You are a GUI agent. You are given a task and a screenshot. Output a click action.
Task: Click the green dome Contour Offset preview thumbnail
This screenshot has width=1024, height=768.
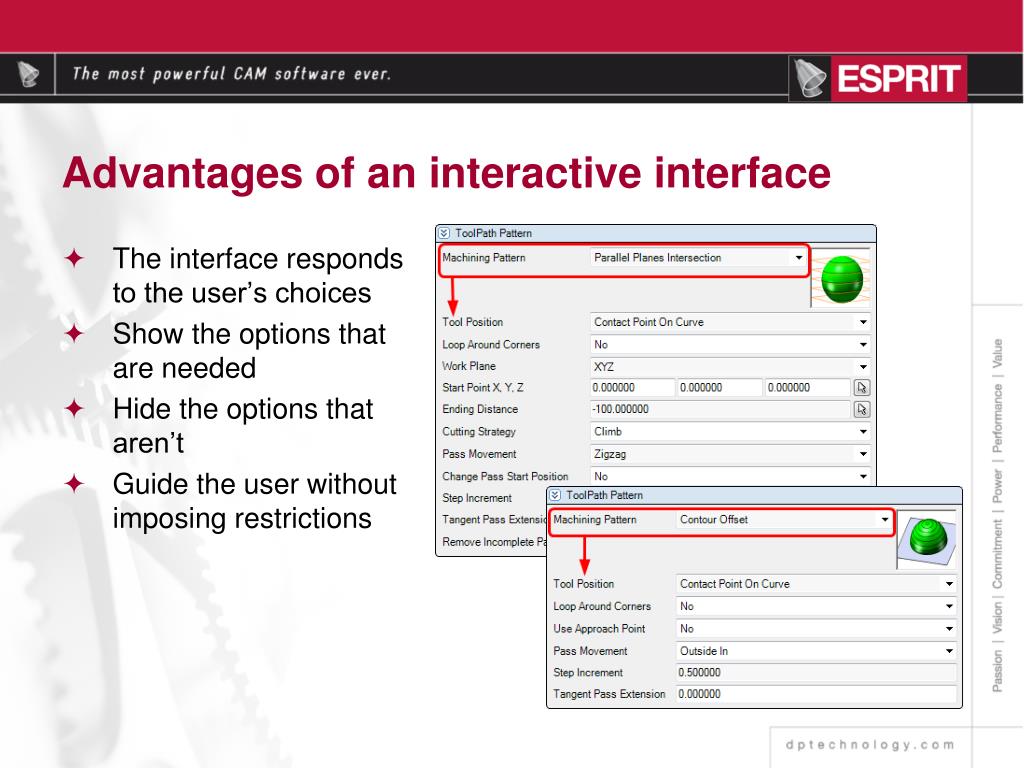[927, 539]
